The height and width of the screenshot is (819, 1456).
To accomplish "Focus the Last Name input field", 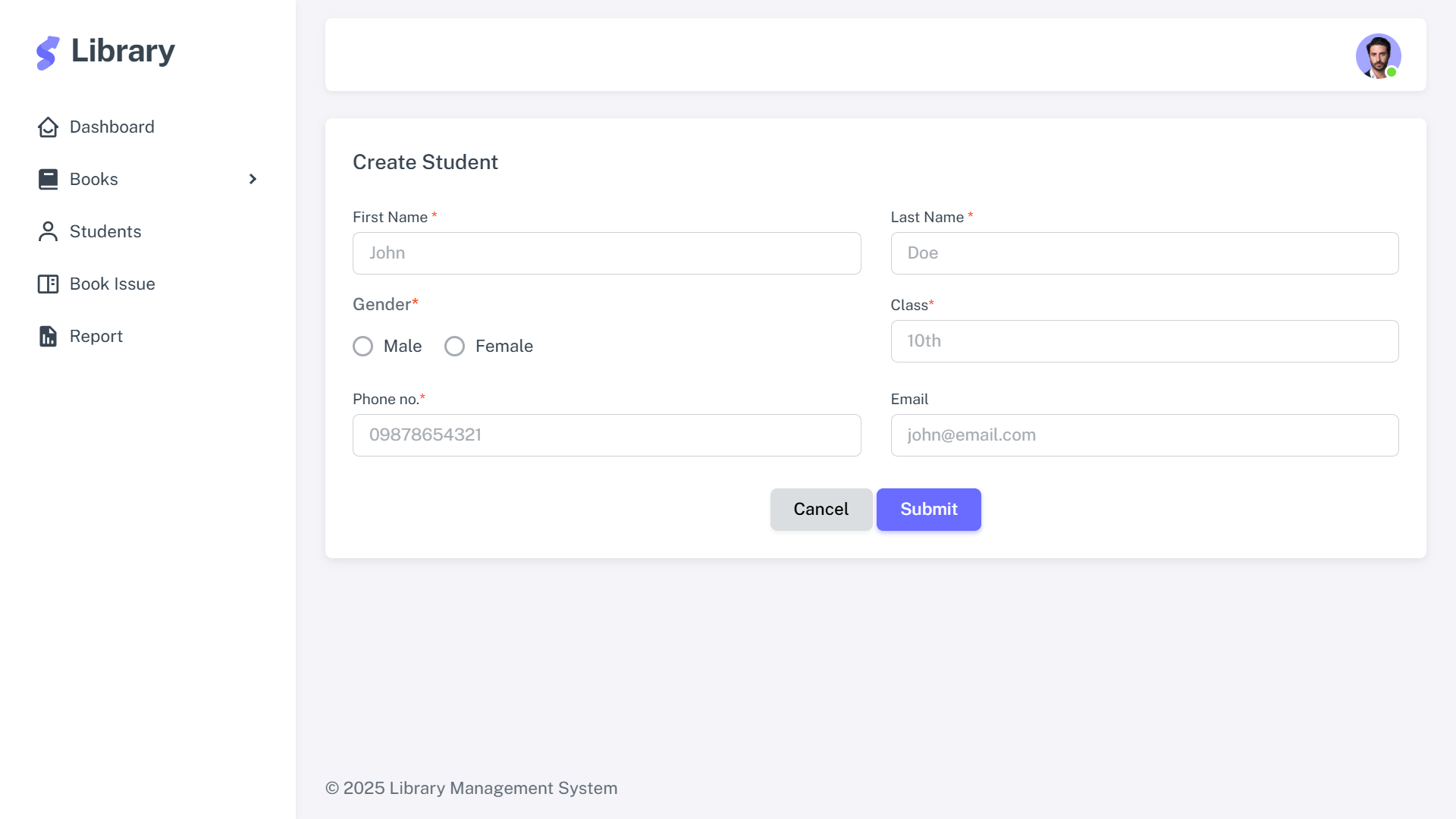I will coord(1145,253).
